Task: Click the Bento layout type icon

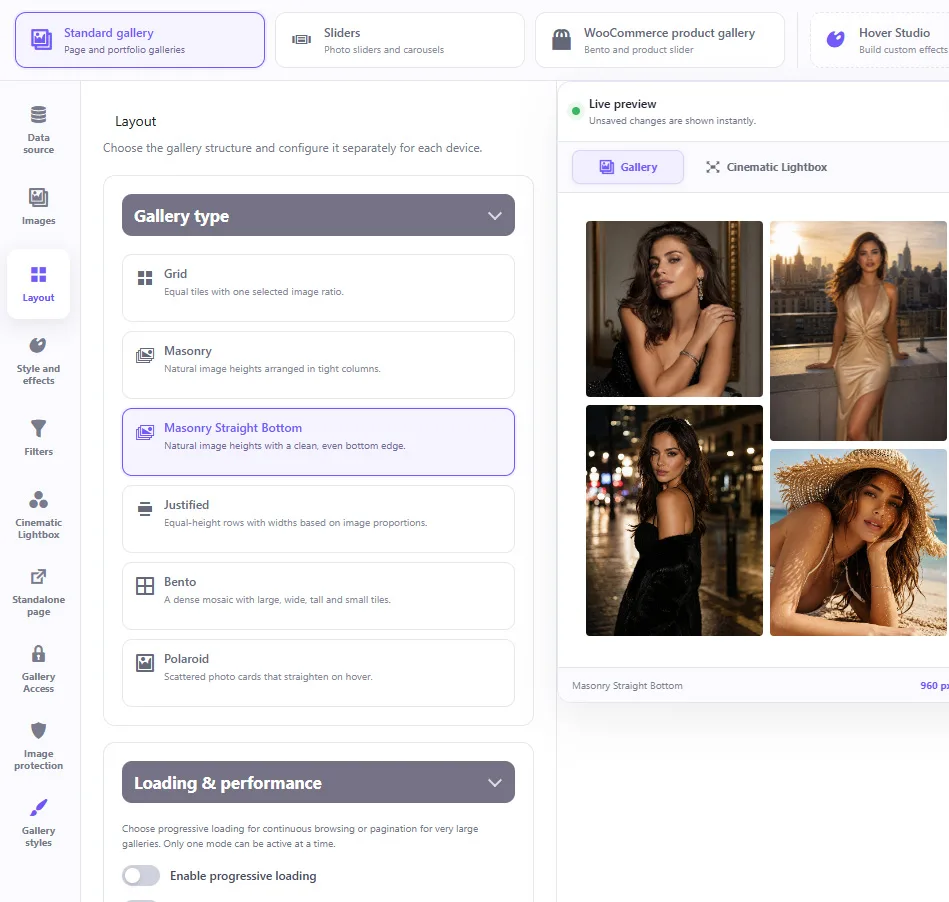Action: coord(145,586)
